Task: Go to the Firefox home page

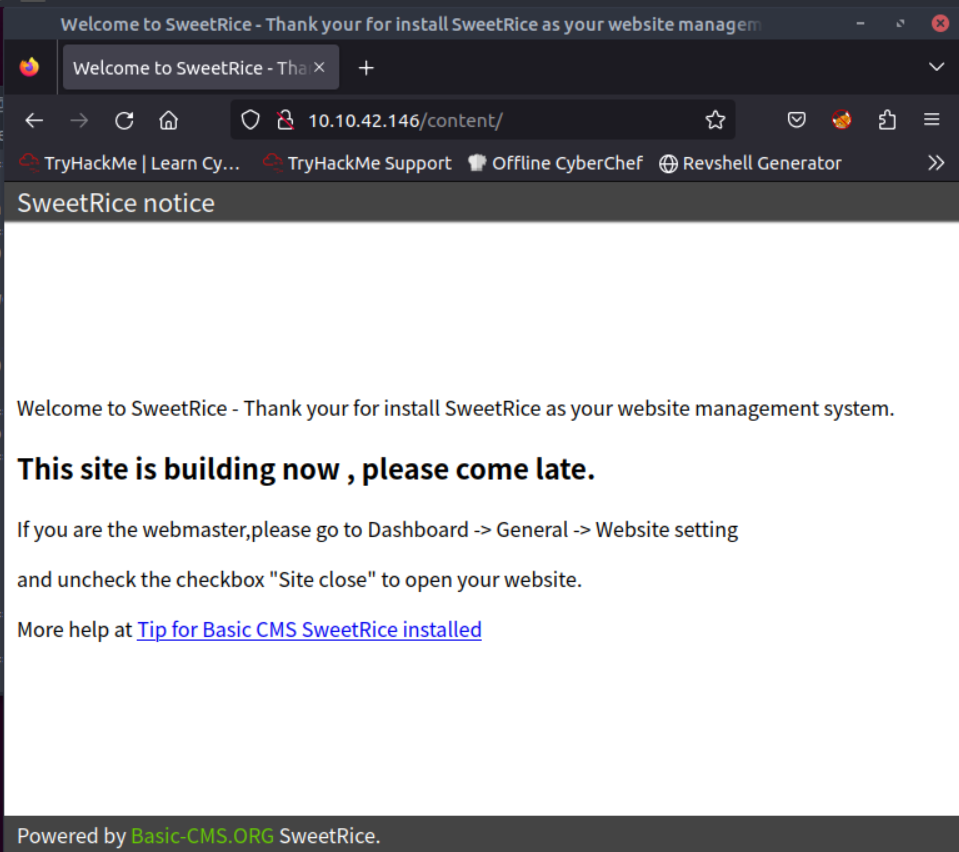Action: 168,121
